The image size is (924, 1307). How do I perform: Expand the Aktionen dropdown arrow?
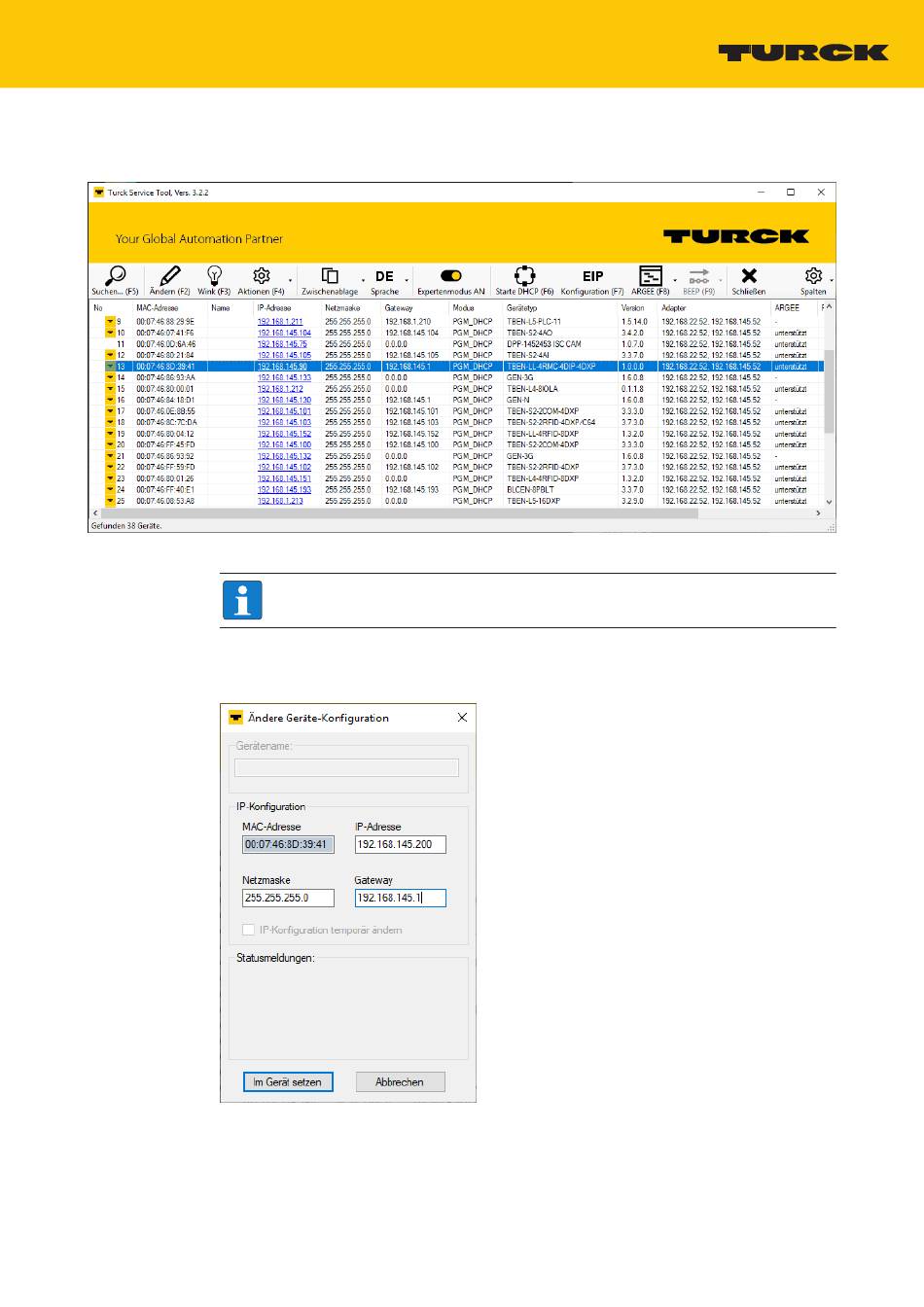pyautogui.click(x=290, y=281)
